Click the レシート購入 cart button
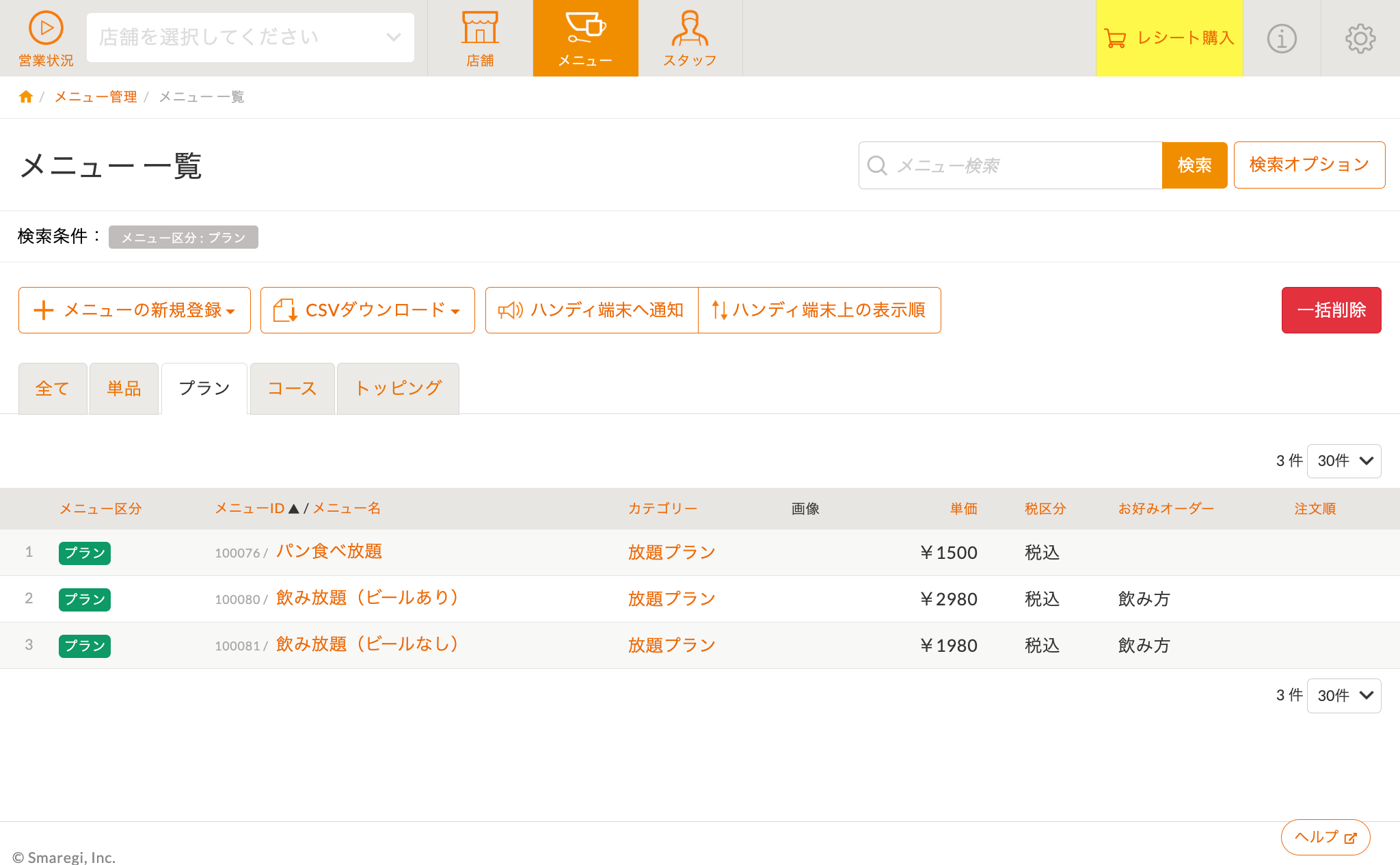Screen dimensions: 1400x865 [1169, 38]
